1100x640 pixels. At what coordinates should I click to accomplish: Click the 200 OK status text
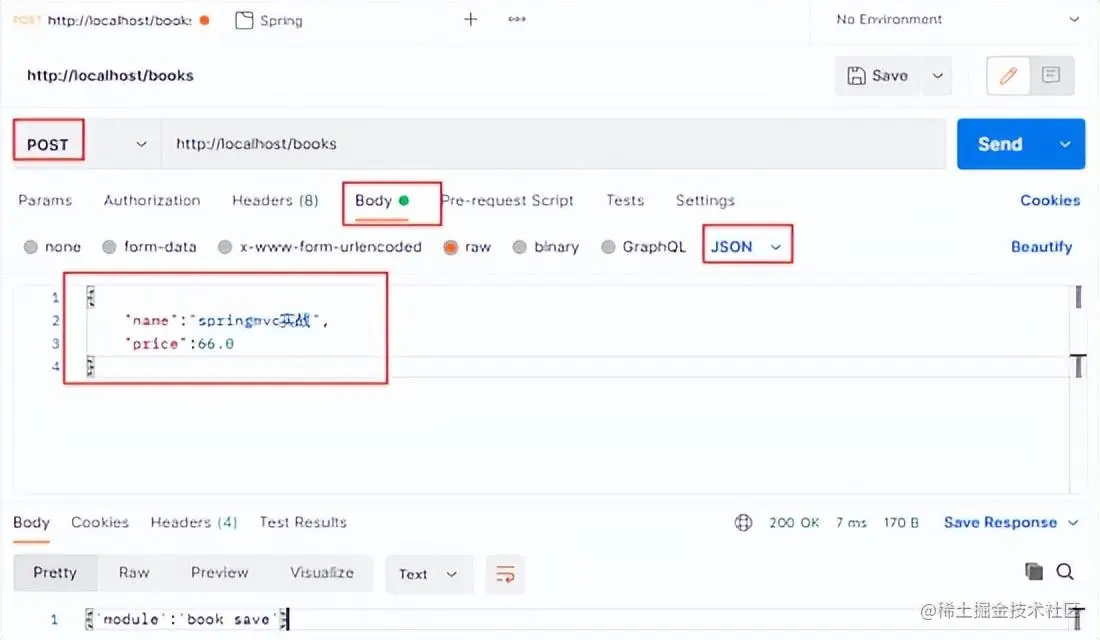coord(793,523)
